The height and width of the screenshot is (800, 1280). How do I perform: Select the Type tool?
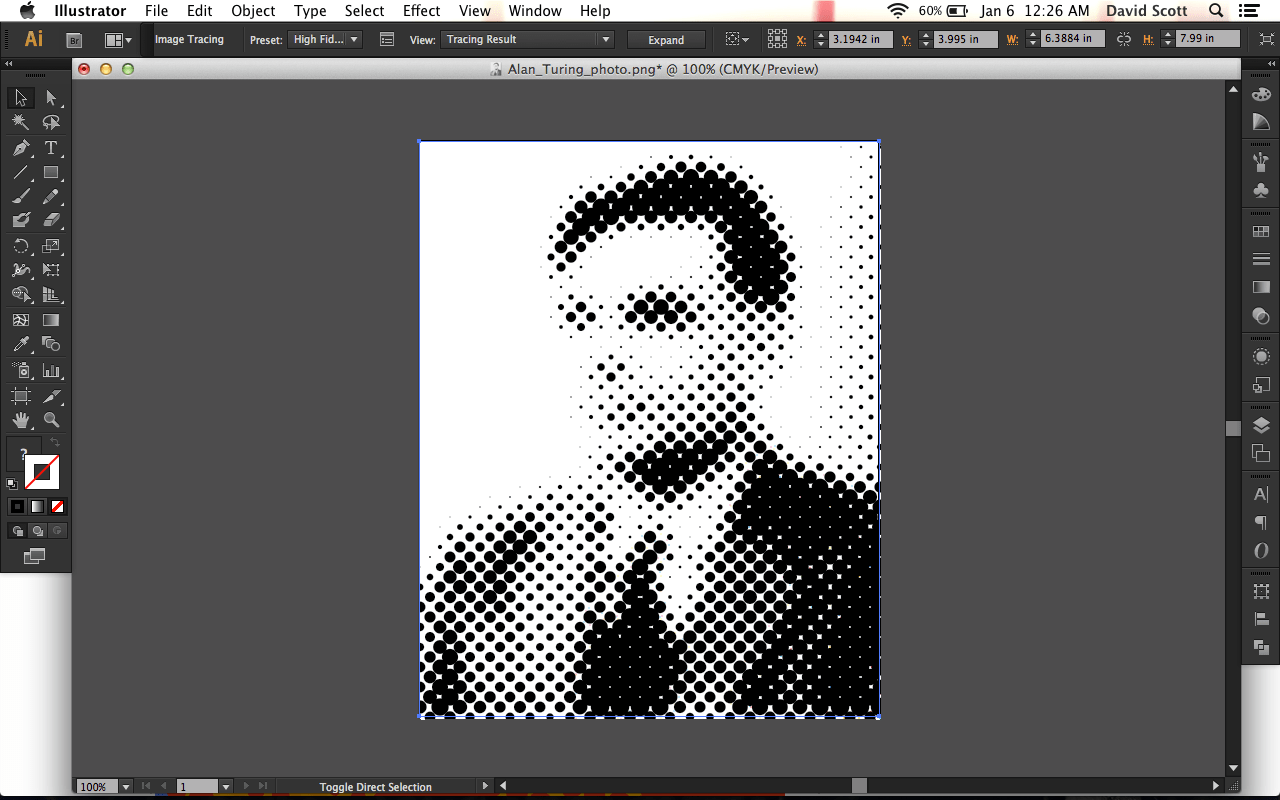pos(52,148)
